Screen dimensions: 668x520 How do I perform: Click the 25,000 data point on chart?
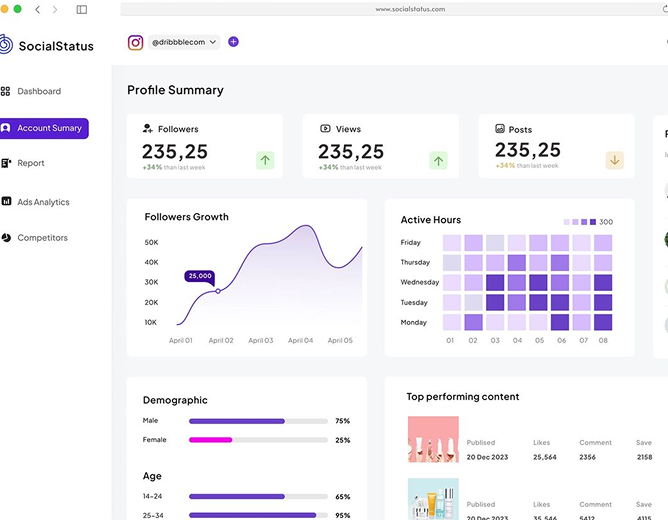(218, 291)
